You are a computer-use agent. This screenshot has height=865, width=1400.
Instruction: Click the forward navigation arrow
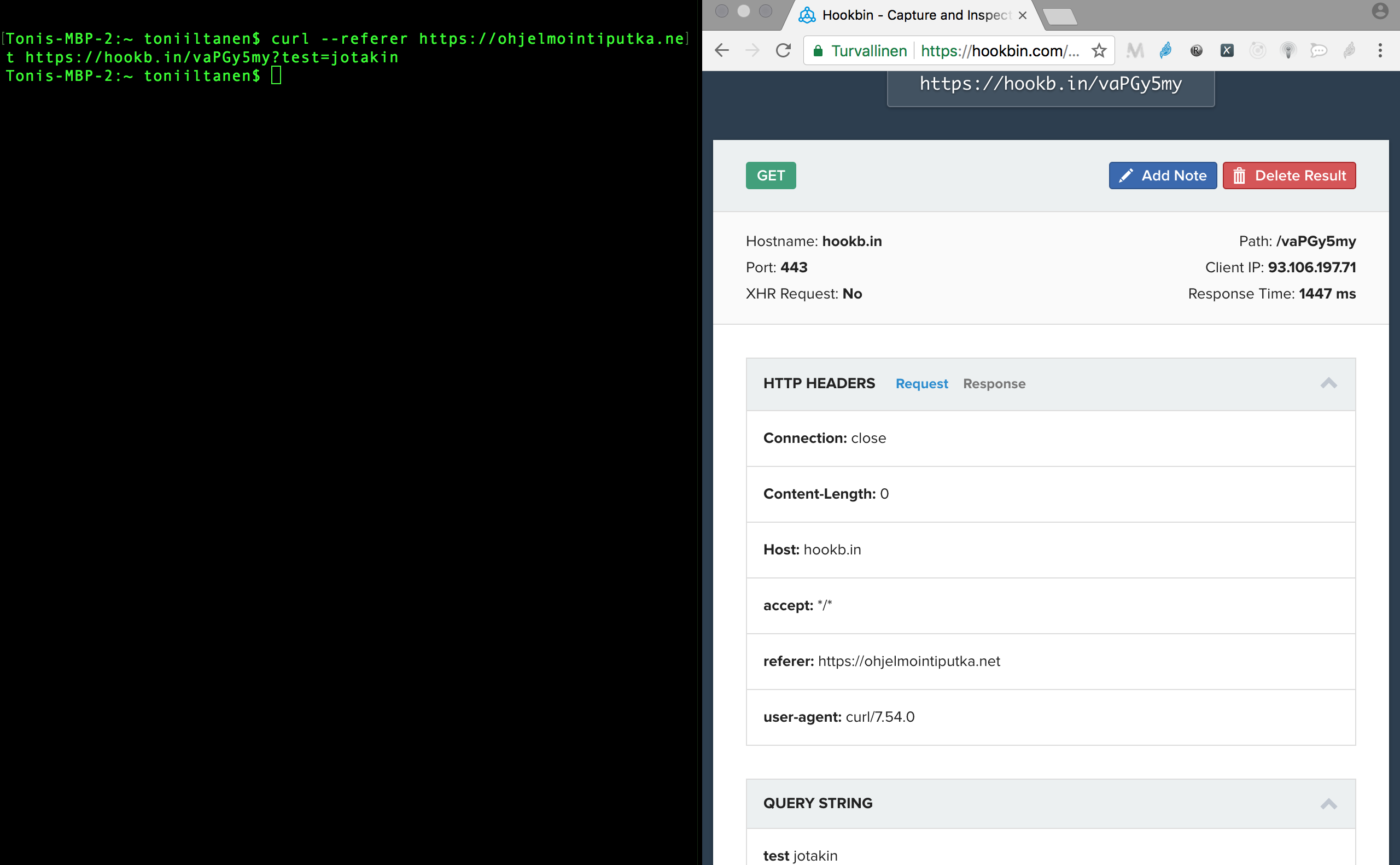pos(752,51)
